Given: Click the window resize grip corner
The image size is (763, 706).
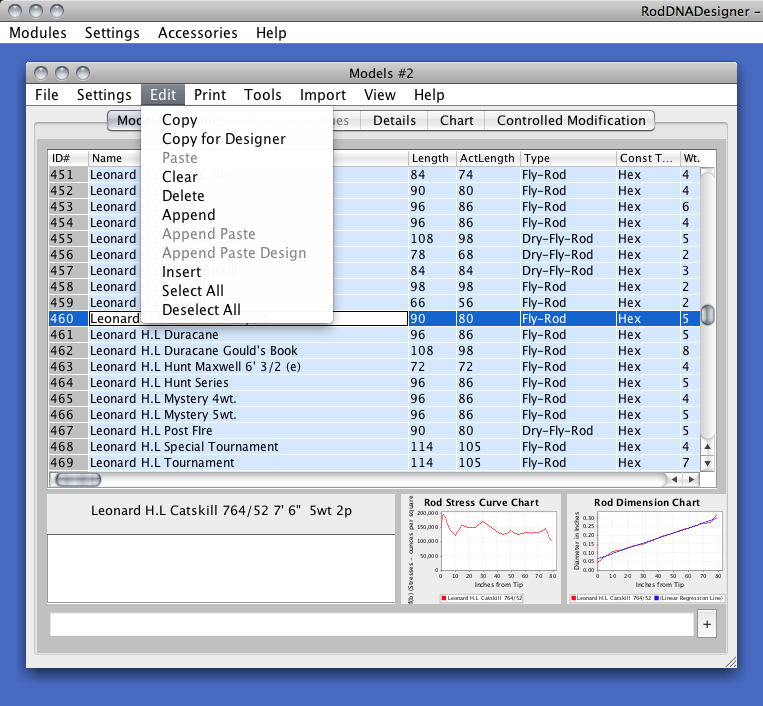Looking at the screenshot, I should pos(731,662).
